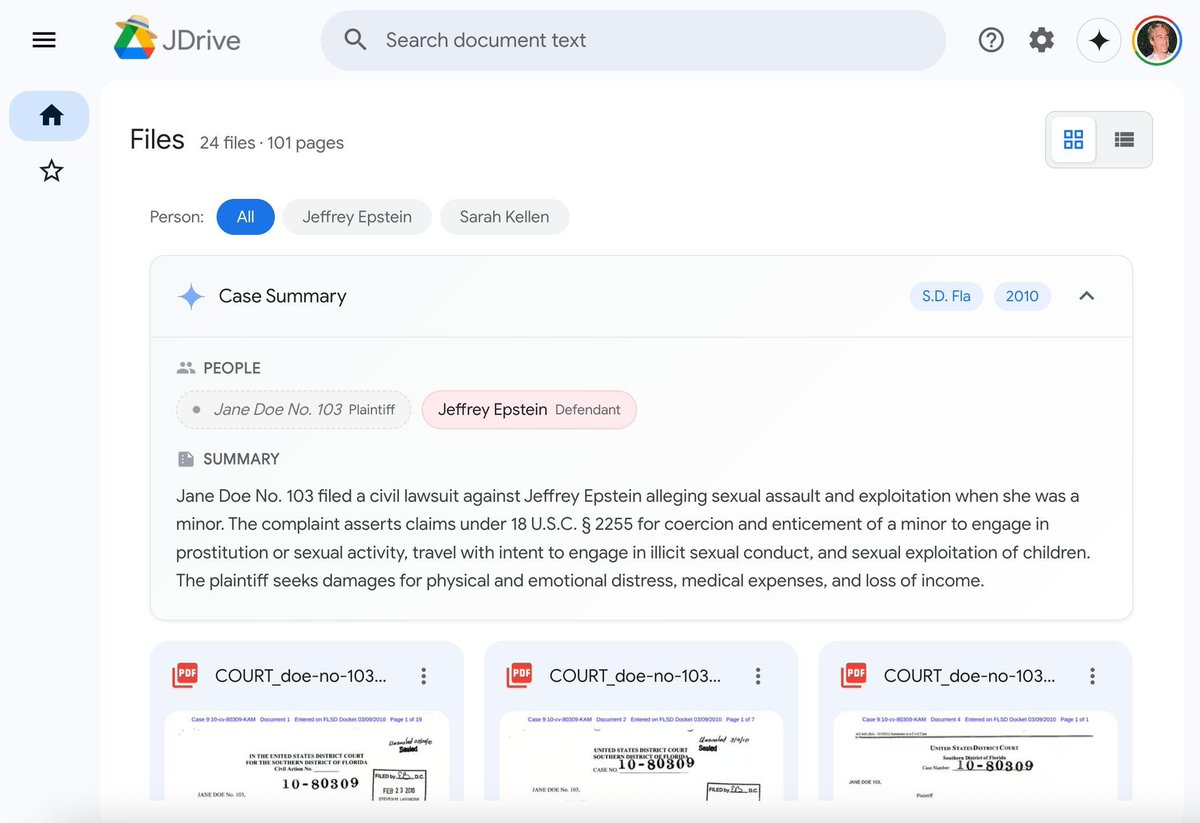Open Starred items in the sidebar
Image resolution: width=1200 pixels, height=823 pixels.
pos(51,171)
